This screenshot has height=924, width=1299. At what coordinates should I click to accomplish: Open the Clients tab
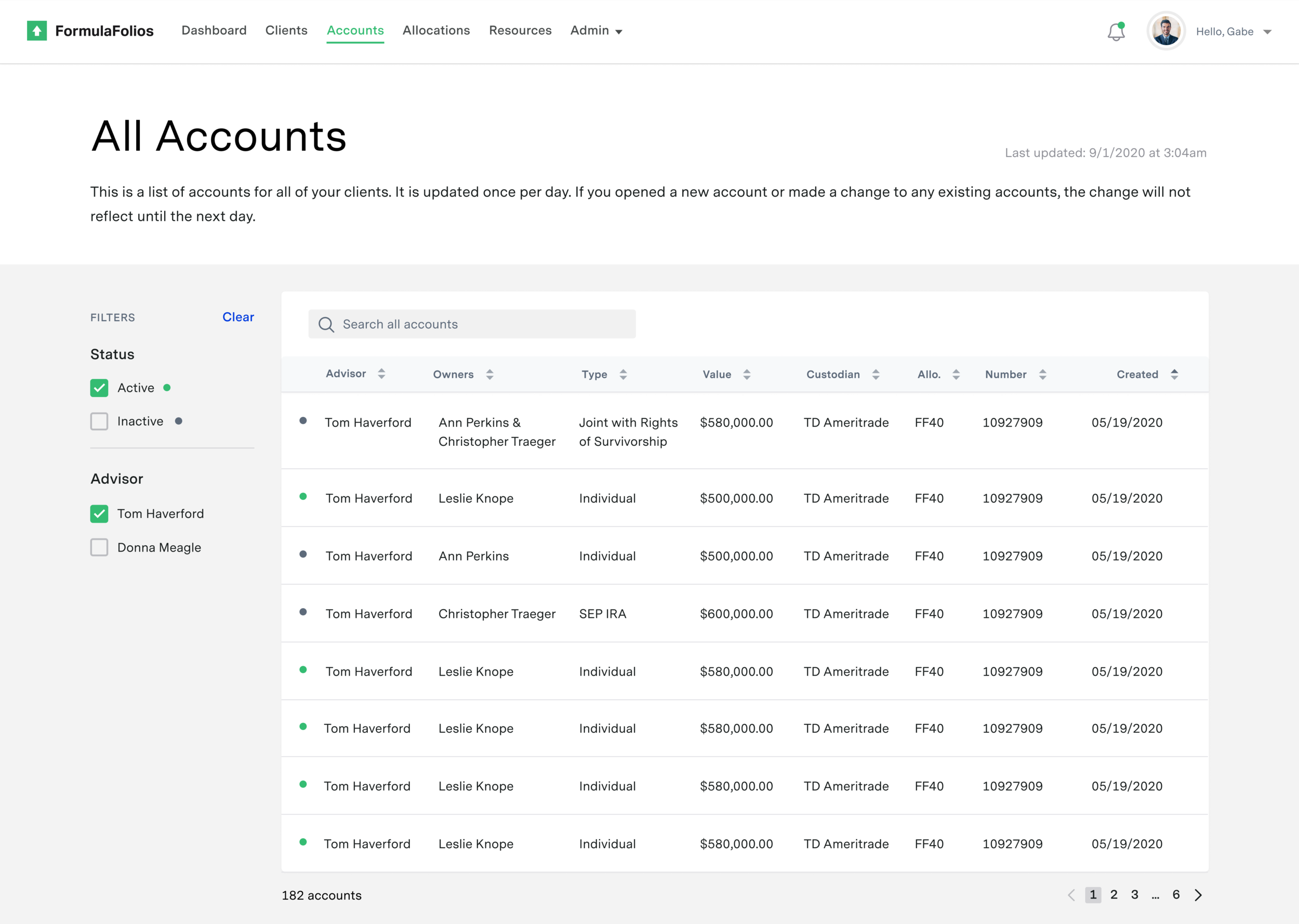(286, 31)
